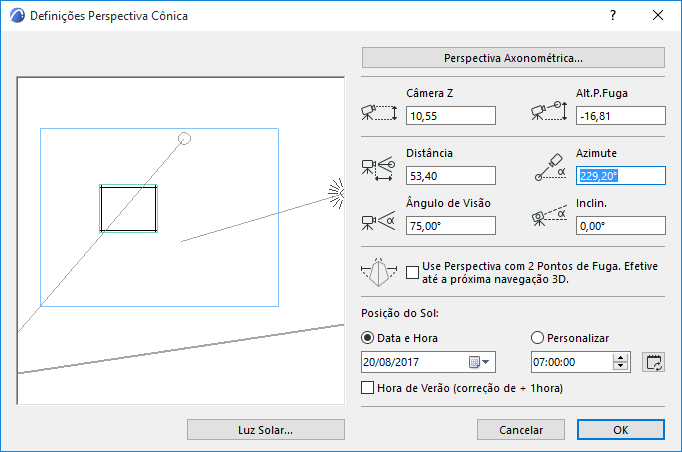Viewport: 682px width, 452px height.
Task: Click the help question mark button
Action: coord(612,16)
